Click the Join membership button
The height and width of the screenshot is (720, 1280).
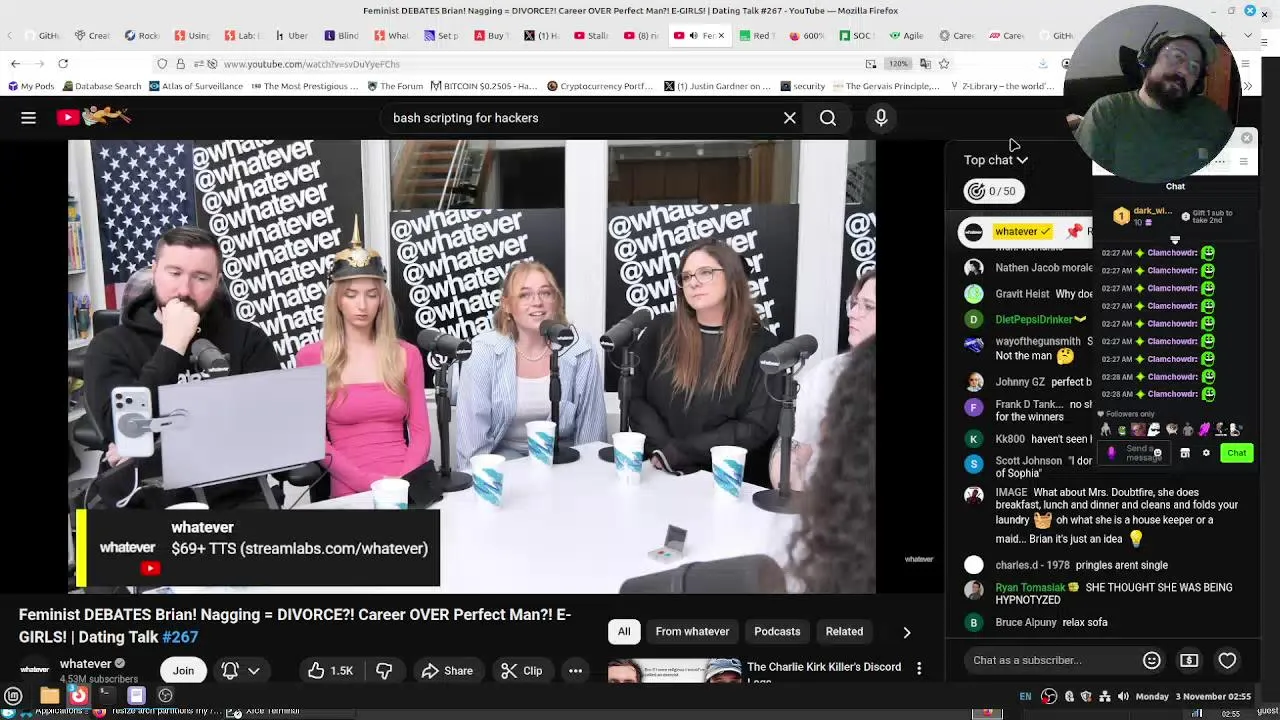click(x=183, y=671)
